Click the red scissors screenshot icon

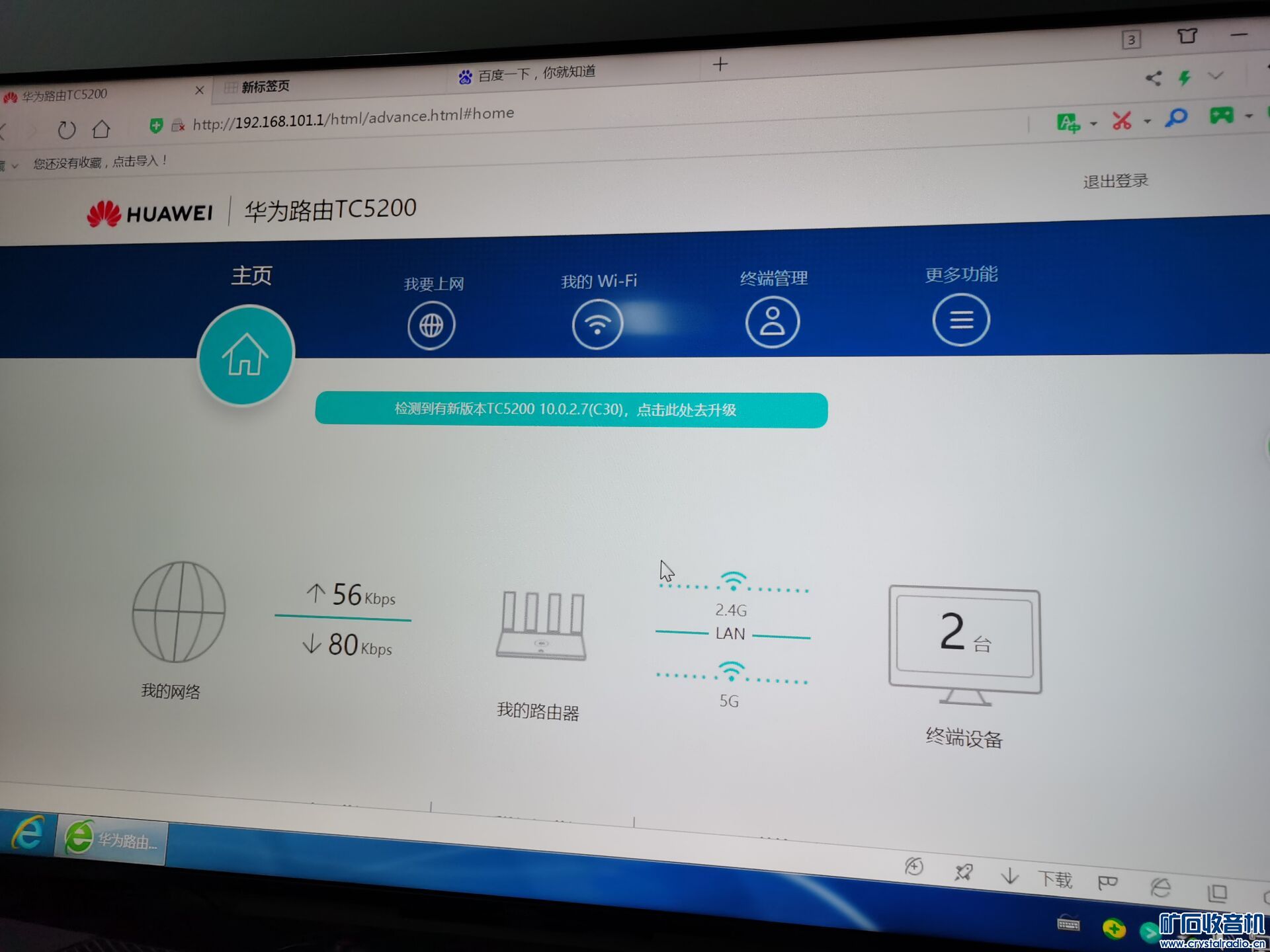1122,121
